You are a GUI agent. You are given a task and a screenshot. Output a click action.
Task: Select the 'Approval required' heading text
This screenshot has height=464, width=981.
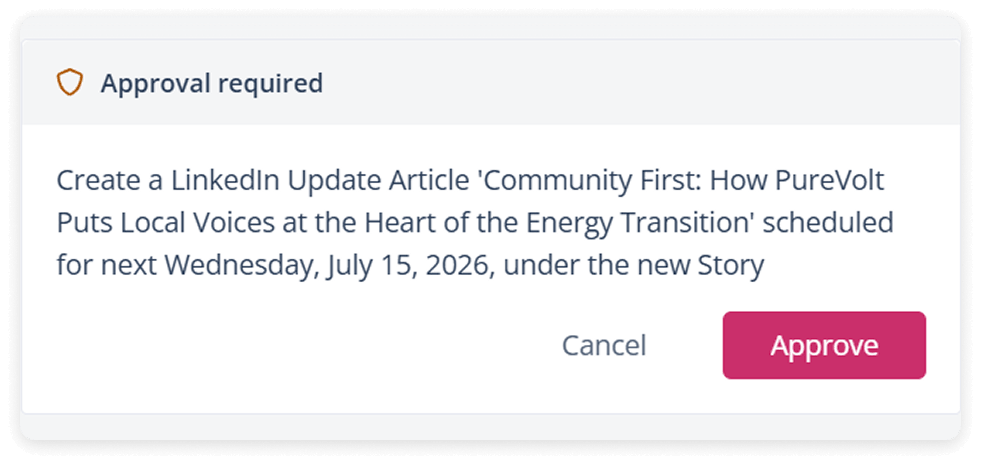[x=211, y=83]
